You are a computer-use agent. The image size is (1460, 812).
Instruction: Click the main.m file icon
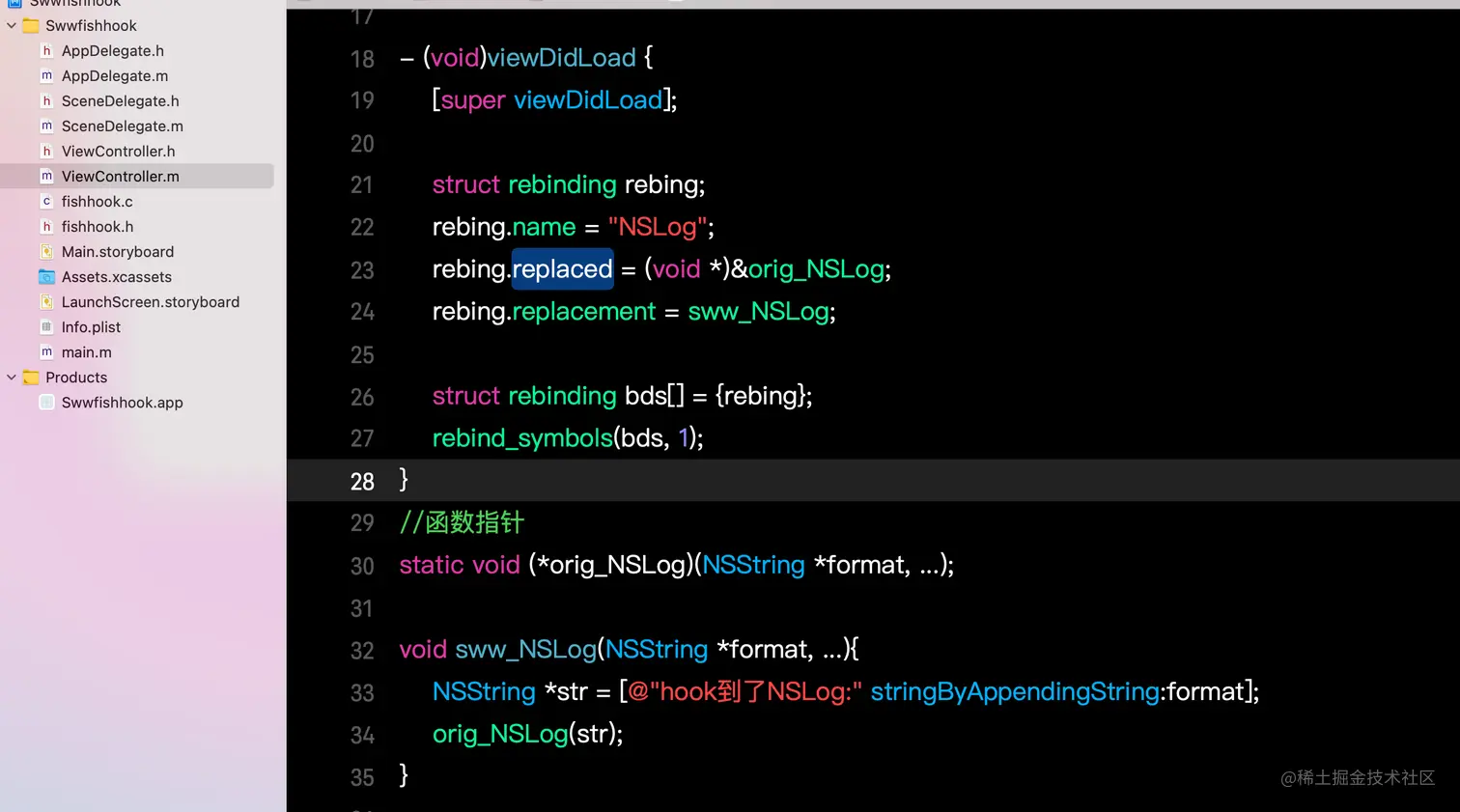(x=46, y=351)
